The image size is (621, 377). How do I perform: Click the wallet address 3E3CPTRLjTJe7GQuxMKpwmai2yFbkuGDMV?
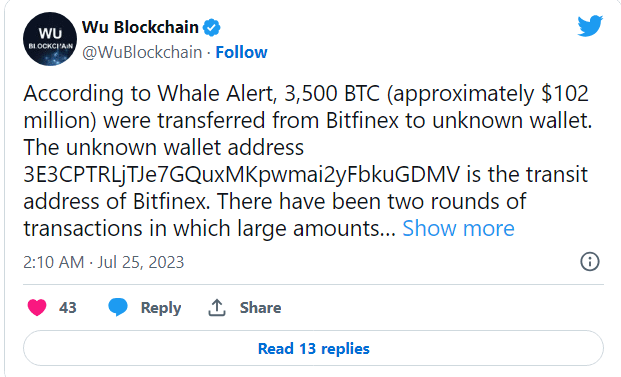click(x=242, y=175)
